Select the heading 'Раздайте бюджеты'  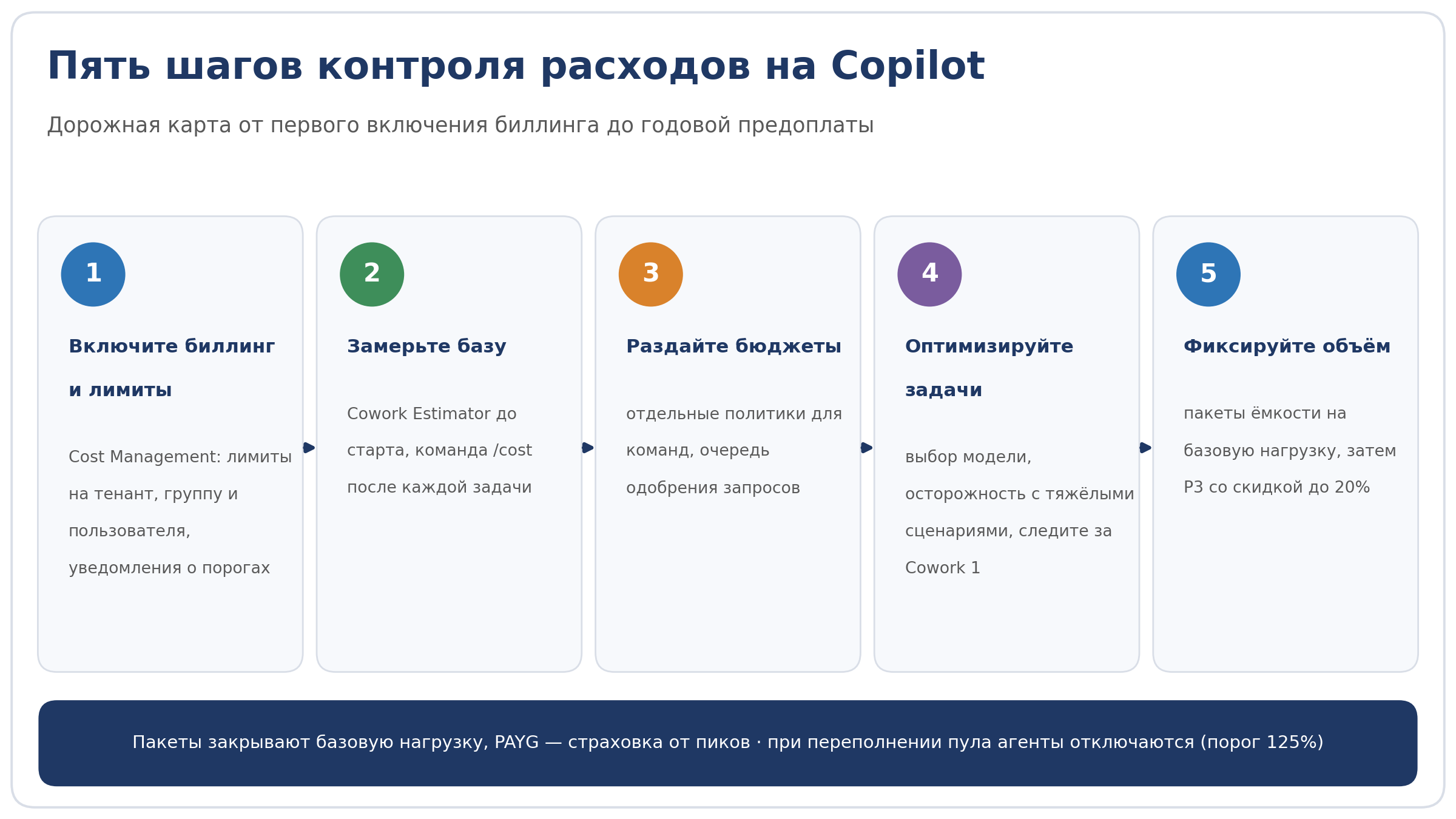pyautogui.click(x=733, y=347)
